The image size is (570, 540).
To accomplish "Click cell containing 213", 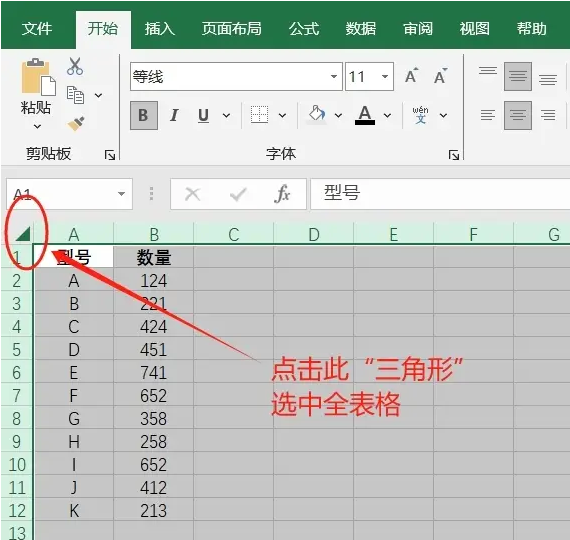I will tap(154, 511).
